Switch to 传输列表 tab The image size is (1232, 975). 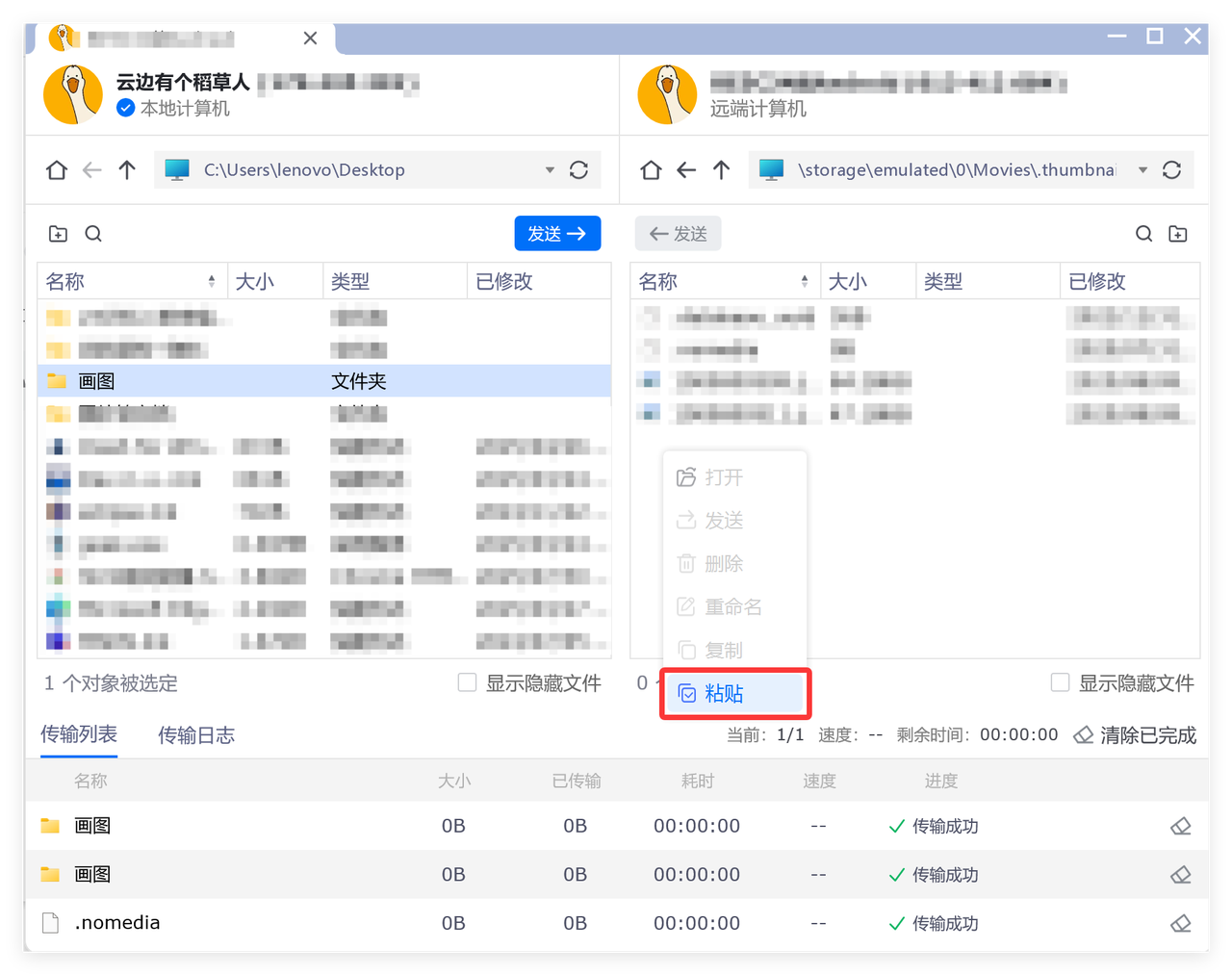point(79,734)
